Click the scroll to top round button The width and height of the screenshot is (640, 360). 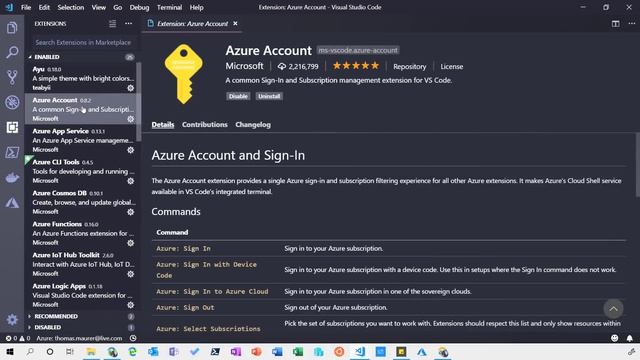pos(613,309)
